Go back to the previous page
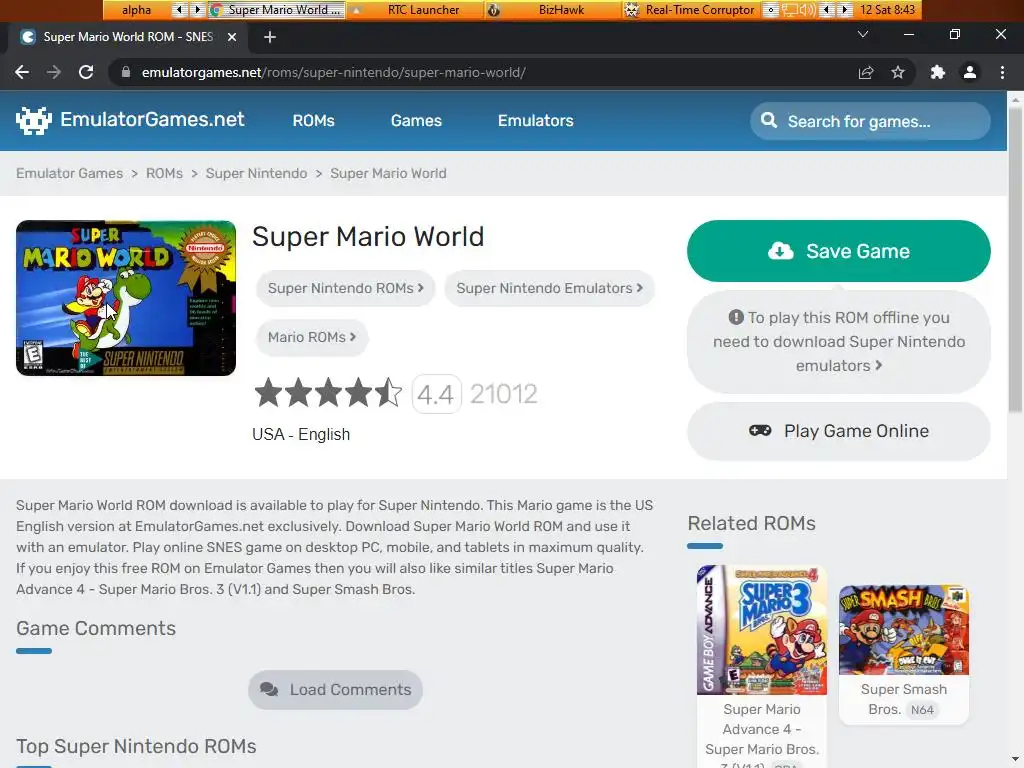The image size is (1024, 768). coord(22,72)
